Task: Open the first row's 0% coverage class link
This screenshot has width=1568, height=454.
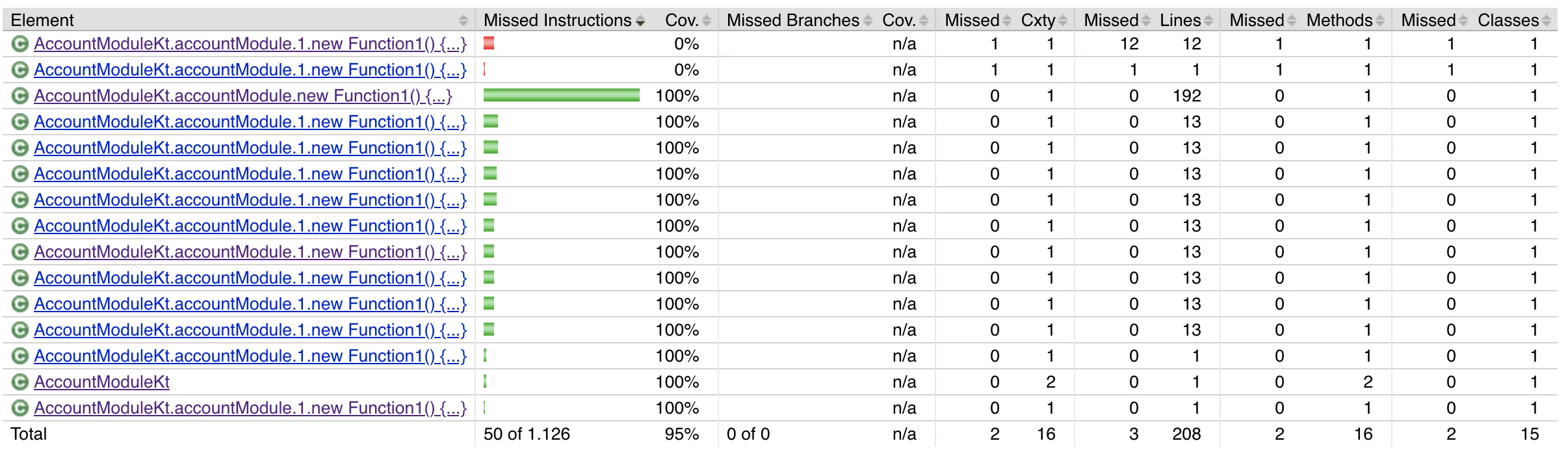Action: (250, 44)
